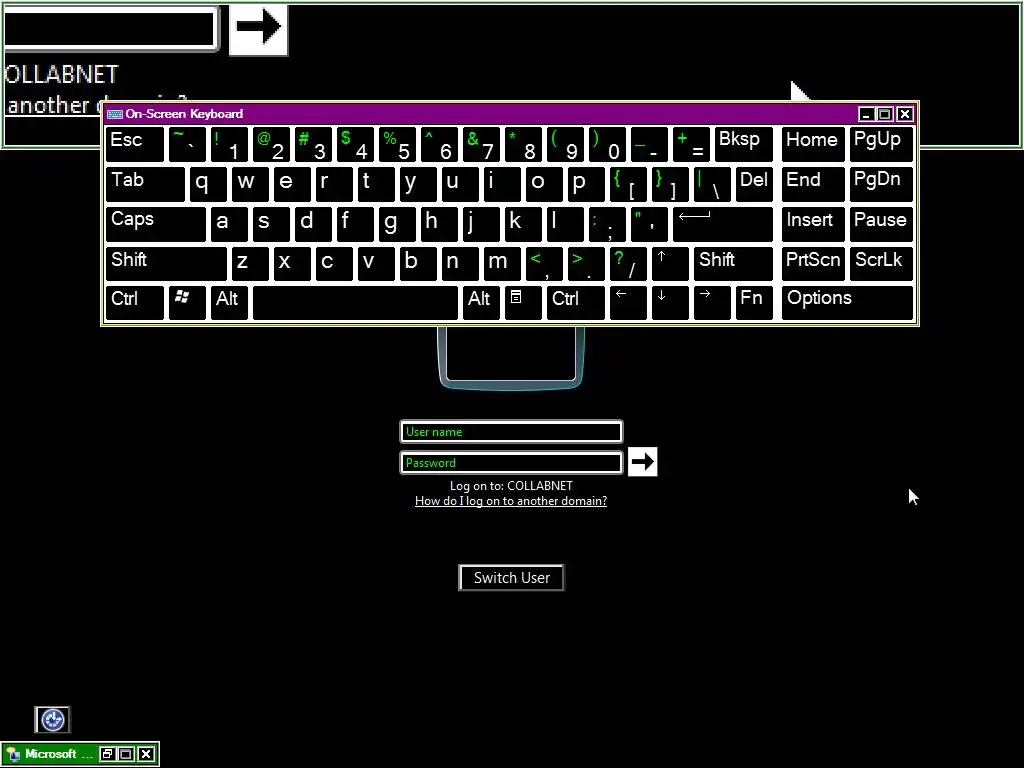Tap the 2 key with @ symbol
The height and width of the screenshot is (768, 1024).
point(271,144)
